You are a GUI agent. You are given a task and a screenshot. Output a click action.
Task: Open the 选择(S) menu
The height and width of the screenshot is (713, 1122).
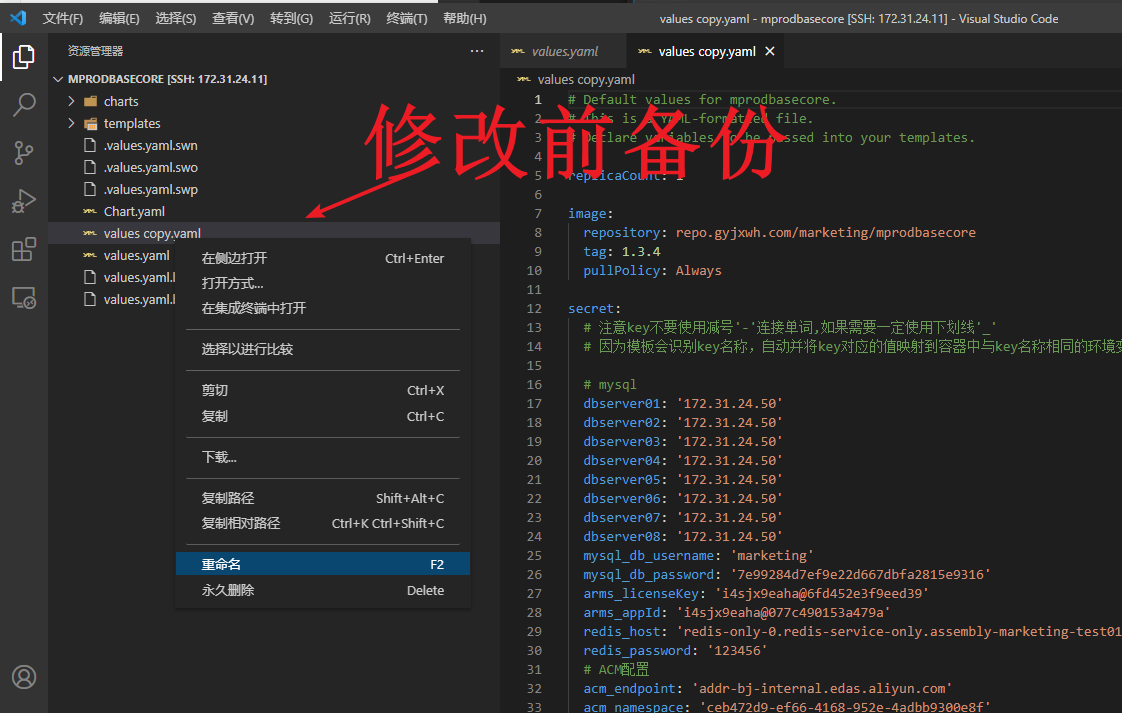click(x=175, y=19)
